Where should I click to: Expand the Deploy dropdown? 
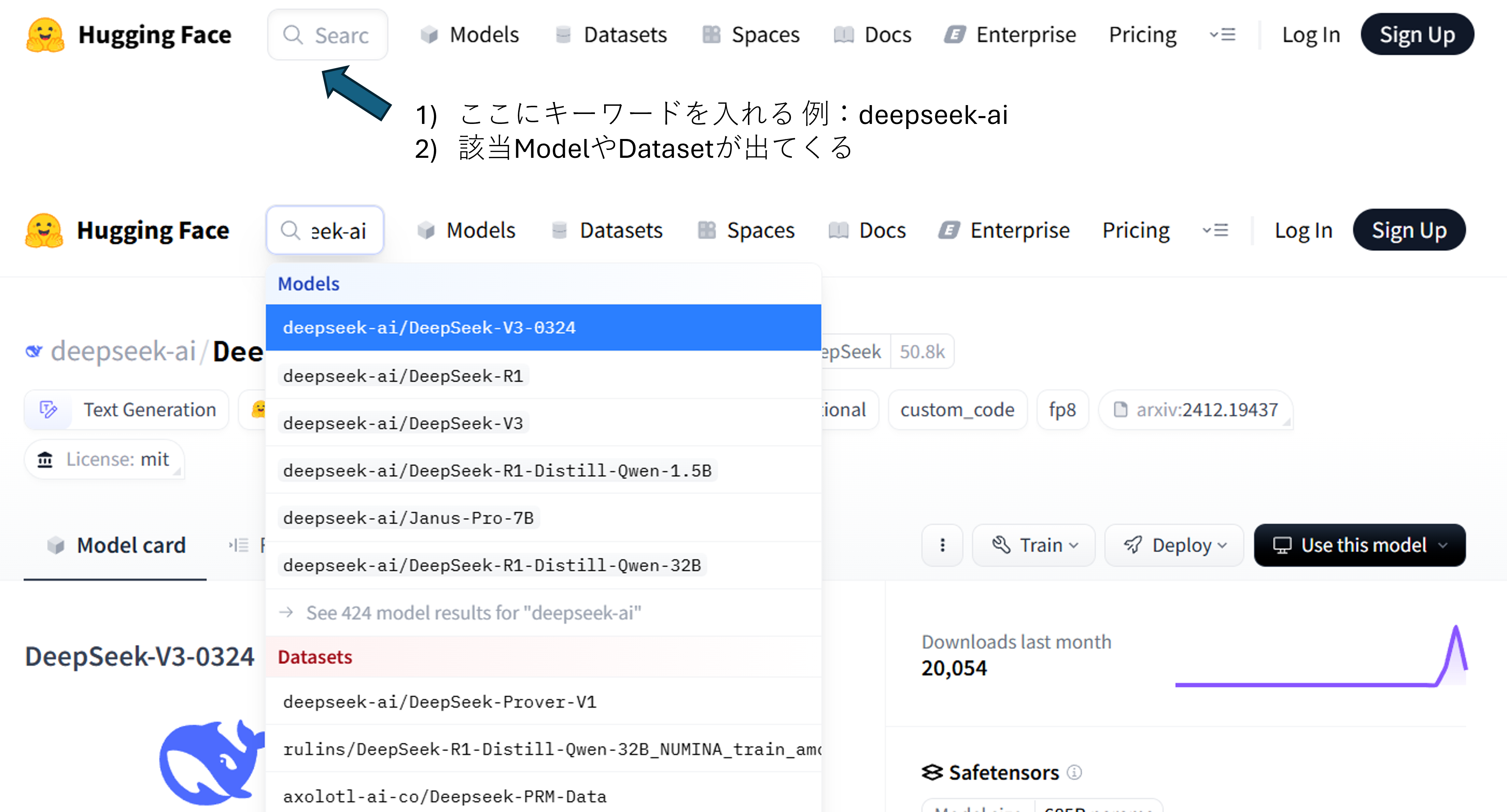coord(1174,545)
